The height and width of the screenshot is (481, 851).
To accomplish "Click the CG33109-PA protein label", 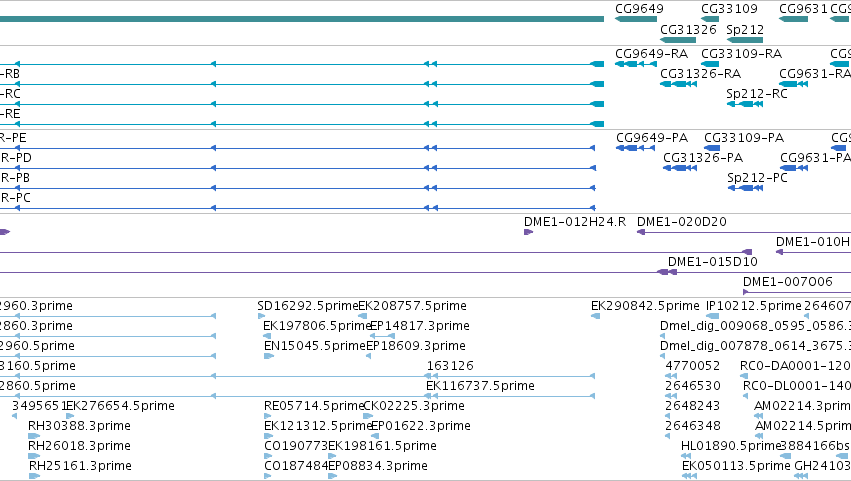I will click(744, 138).
